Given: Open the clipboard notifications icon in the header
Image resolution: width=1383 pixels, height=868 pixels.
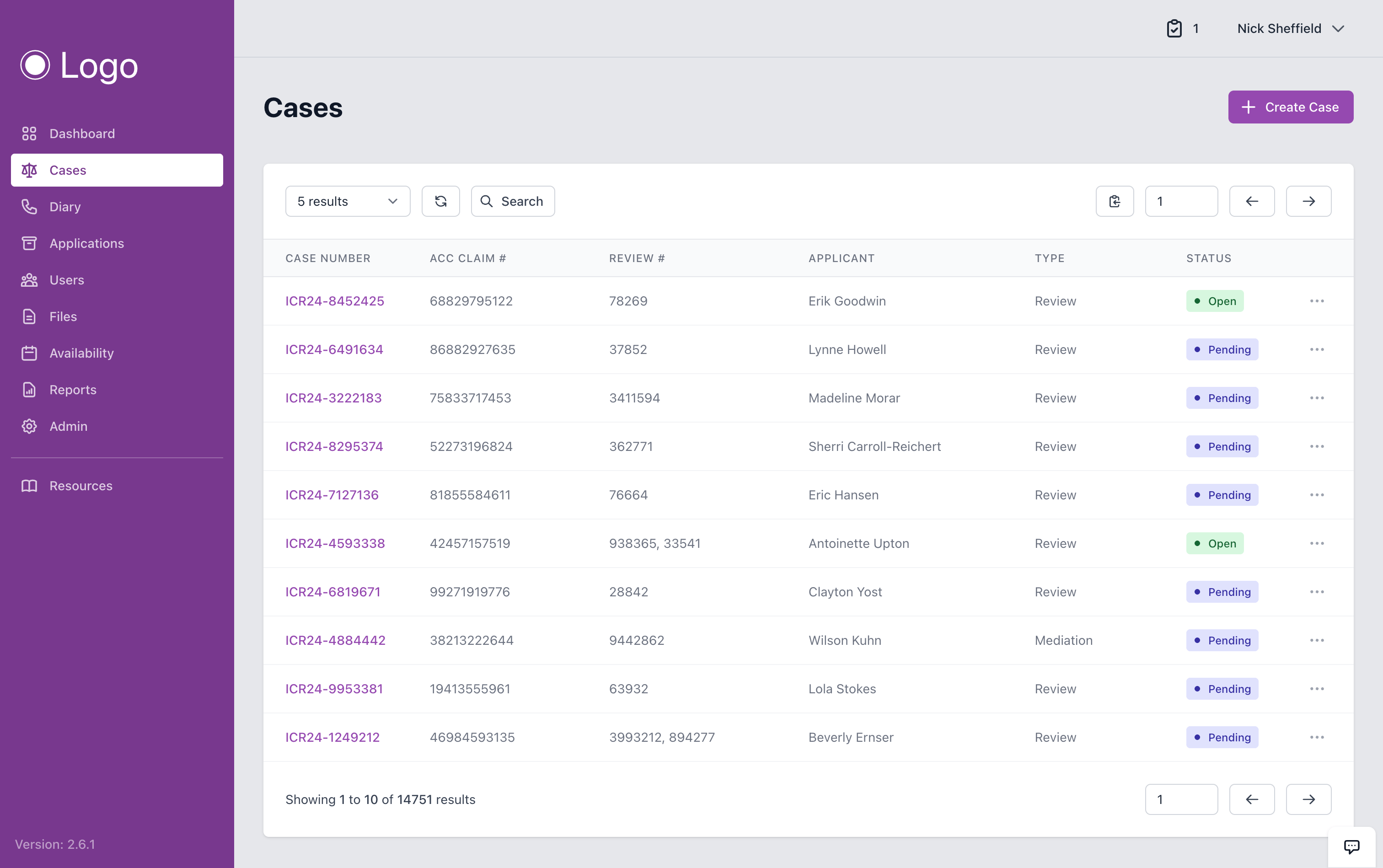Looking at the screenshot, I should (1175, 28).
